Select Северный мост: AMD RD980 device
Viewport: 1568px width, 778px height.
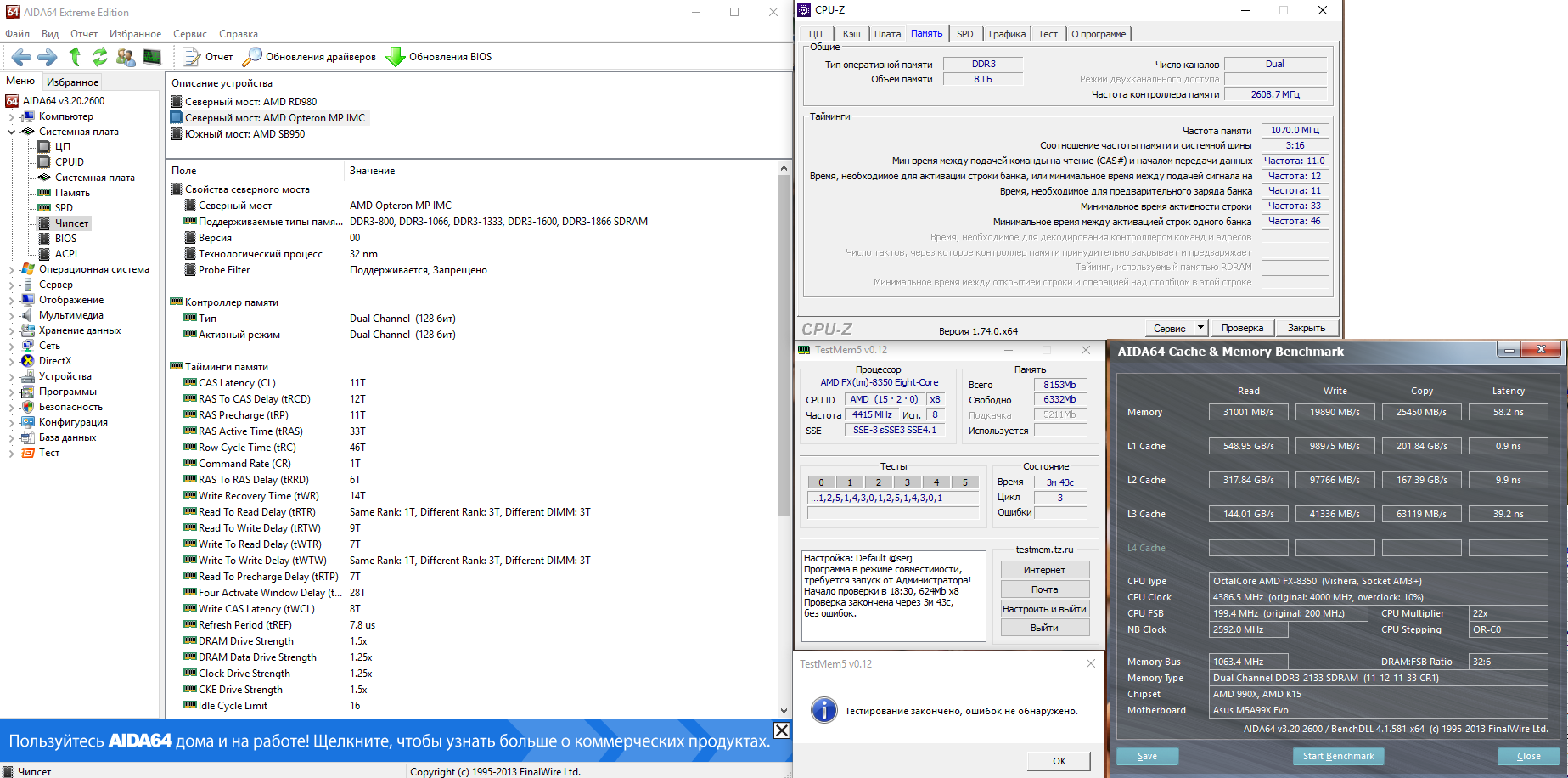point(250,102)
